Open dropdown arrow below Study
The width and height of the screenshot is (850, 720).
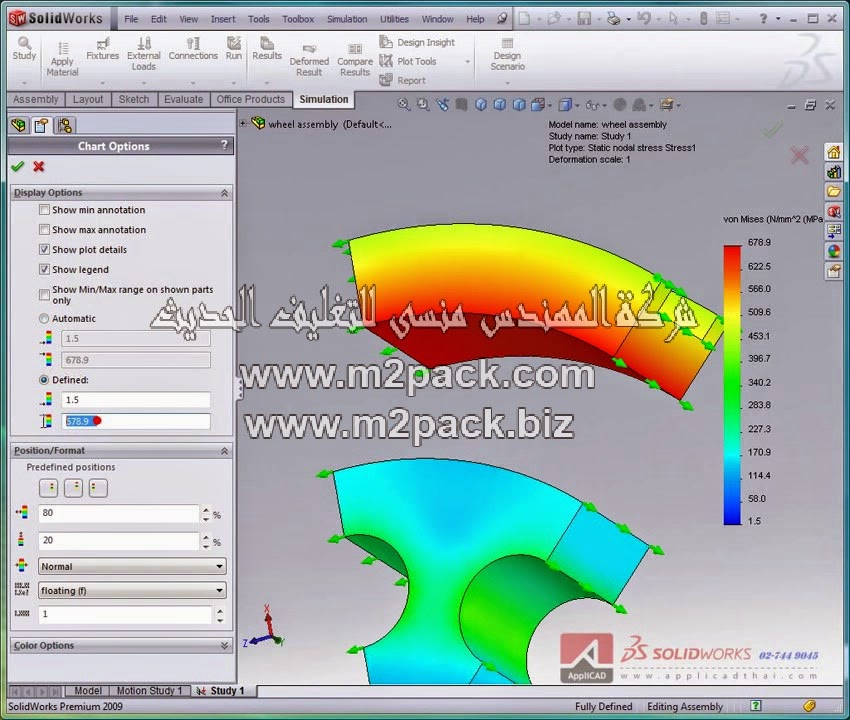point(24,83)
